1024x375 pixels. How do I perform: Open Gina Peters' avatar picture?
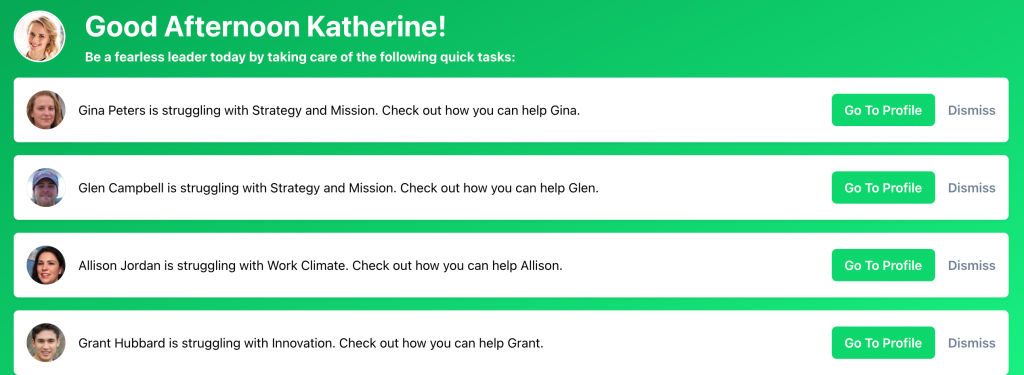click(46, 110)
